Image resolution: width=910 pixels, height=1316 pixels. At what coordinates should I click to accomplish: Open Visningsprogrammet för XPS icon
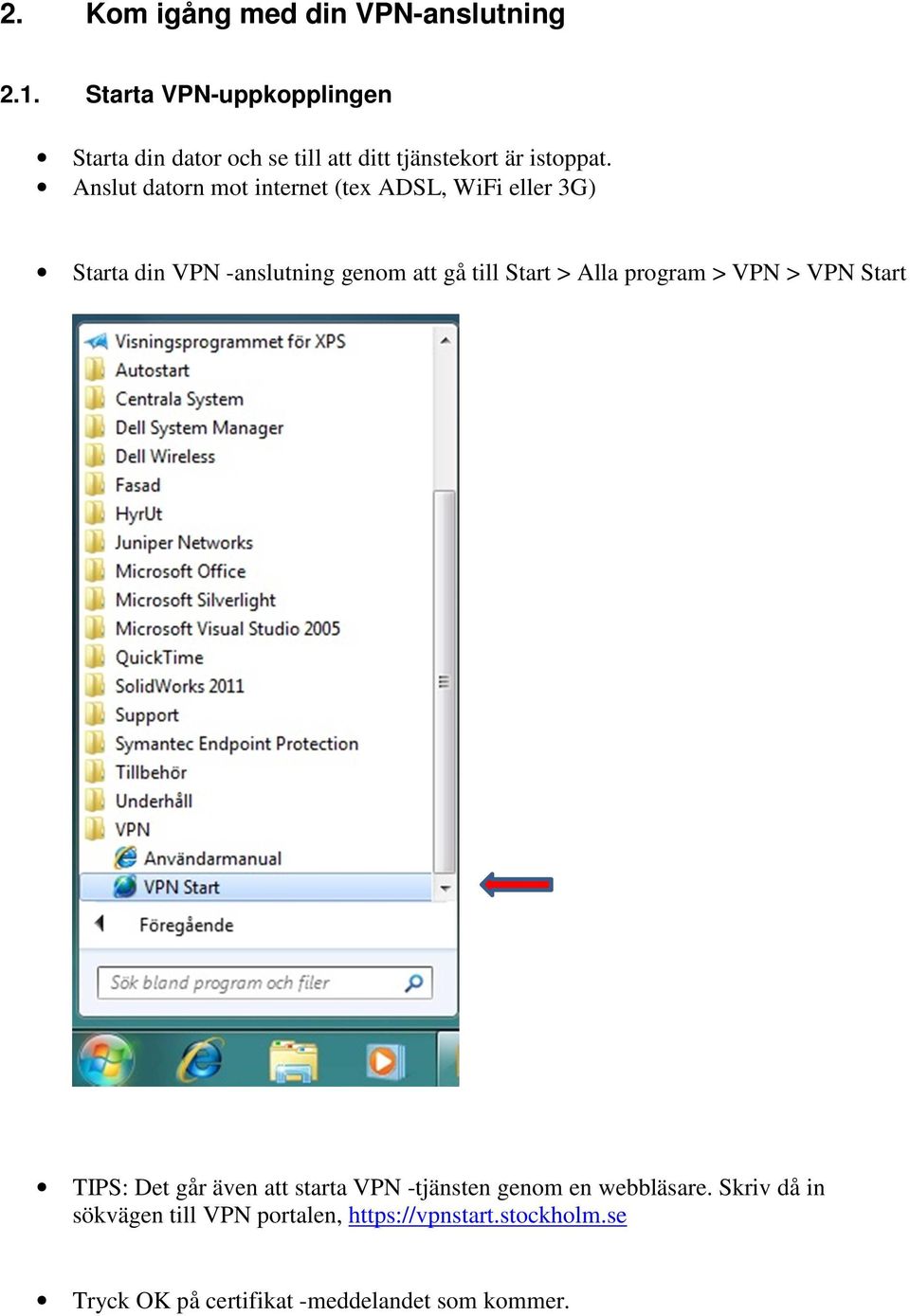tap(96, 341)
